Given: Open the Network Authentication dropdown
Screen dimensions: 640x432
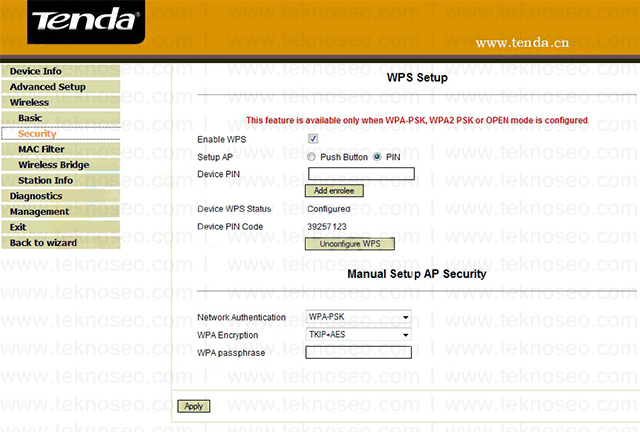Looking at the screenshot, I should 358,317.
